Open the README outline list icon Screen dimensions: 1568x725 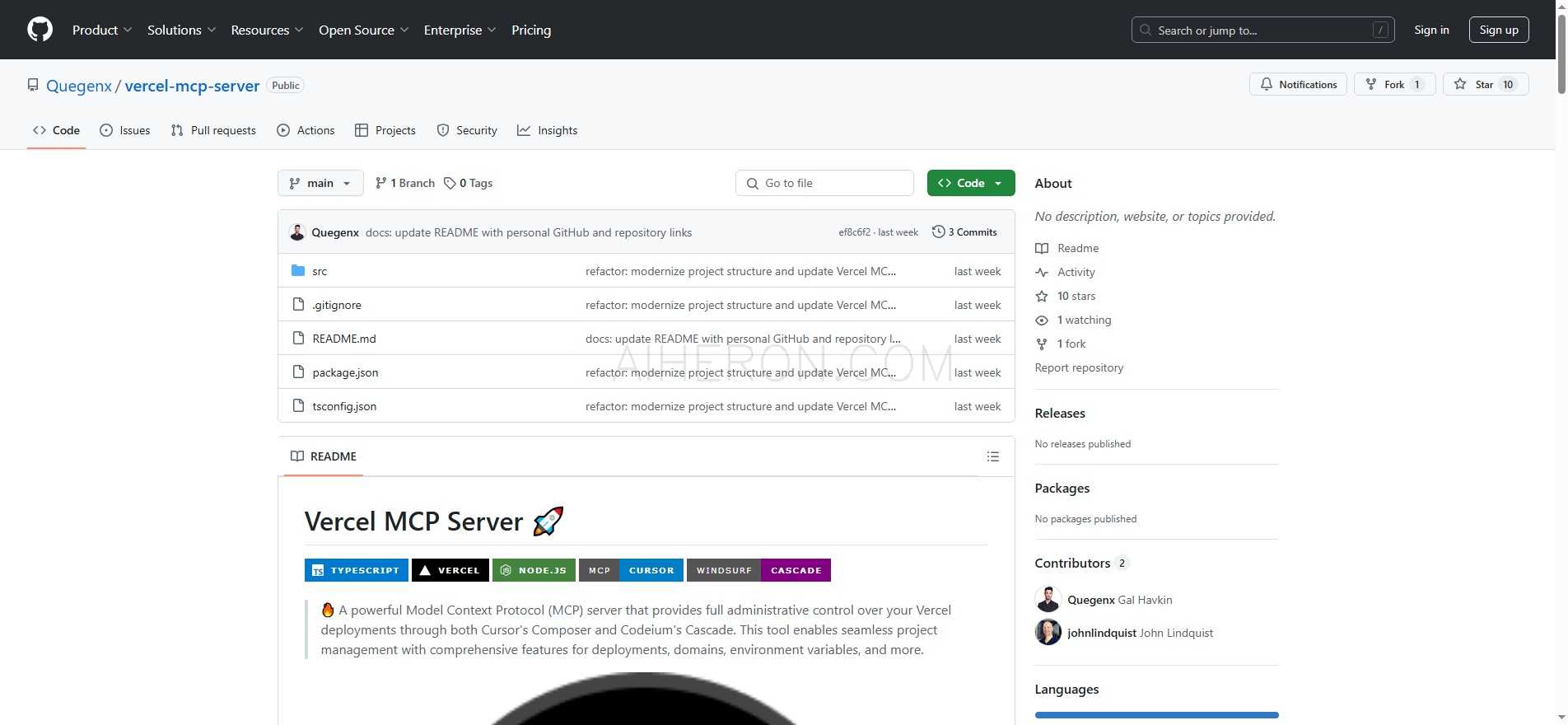pyautogui.click(x=993, y=456)
